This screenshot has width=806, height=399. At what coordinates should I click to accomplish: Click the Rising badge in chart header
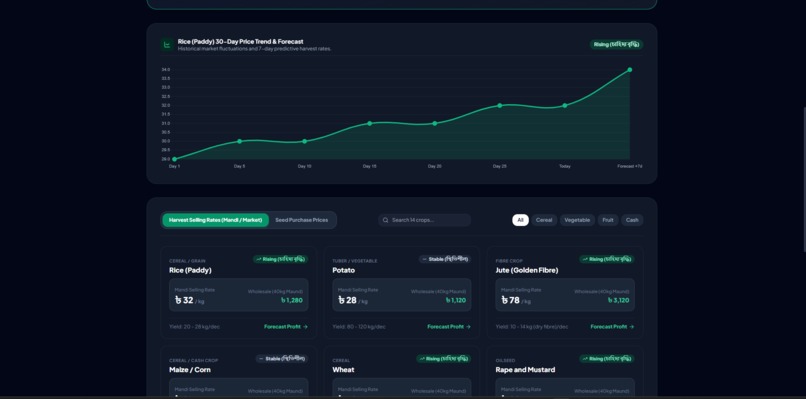616,45
